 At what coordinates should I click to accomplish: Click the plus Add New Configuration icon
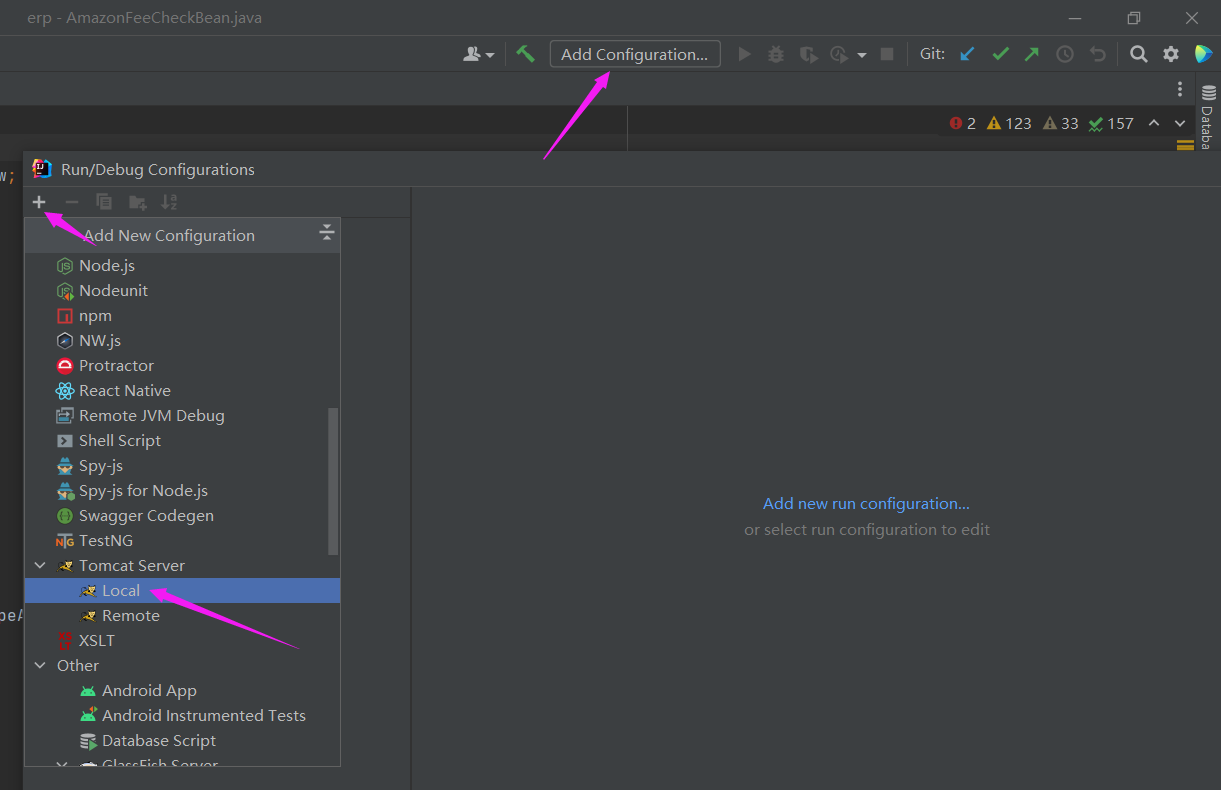[39, 202]
